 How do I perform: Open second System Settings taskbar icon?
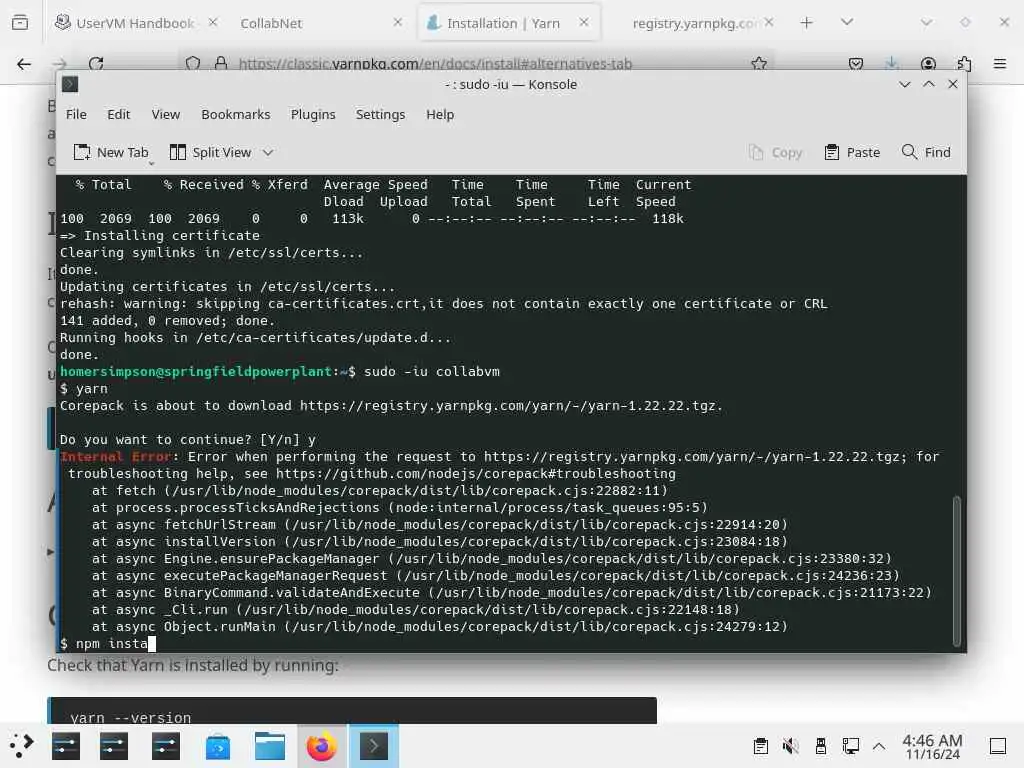coord(114,746)
